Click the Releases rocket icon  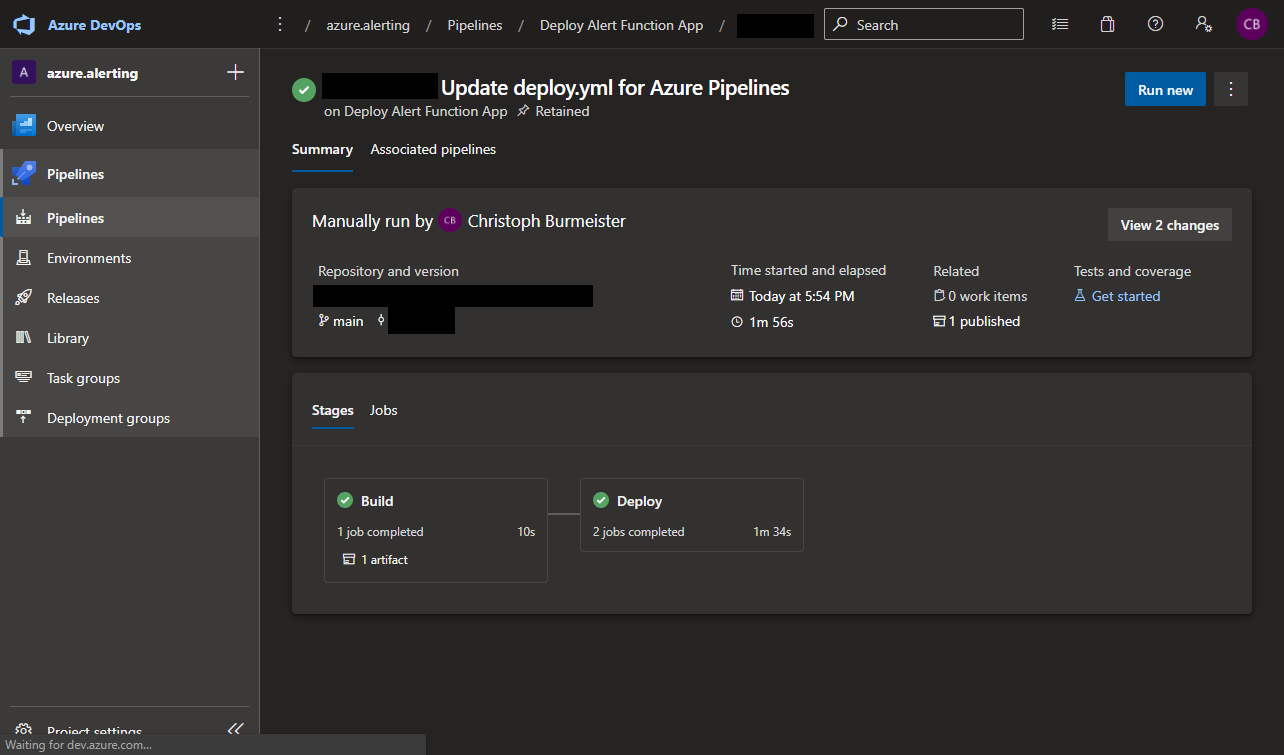point(24,298)
